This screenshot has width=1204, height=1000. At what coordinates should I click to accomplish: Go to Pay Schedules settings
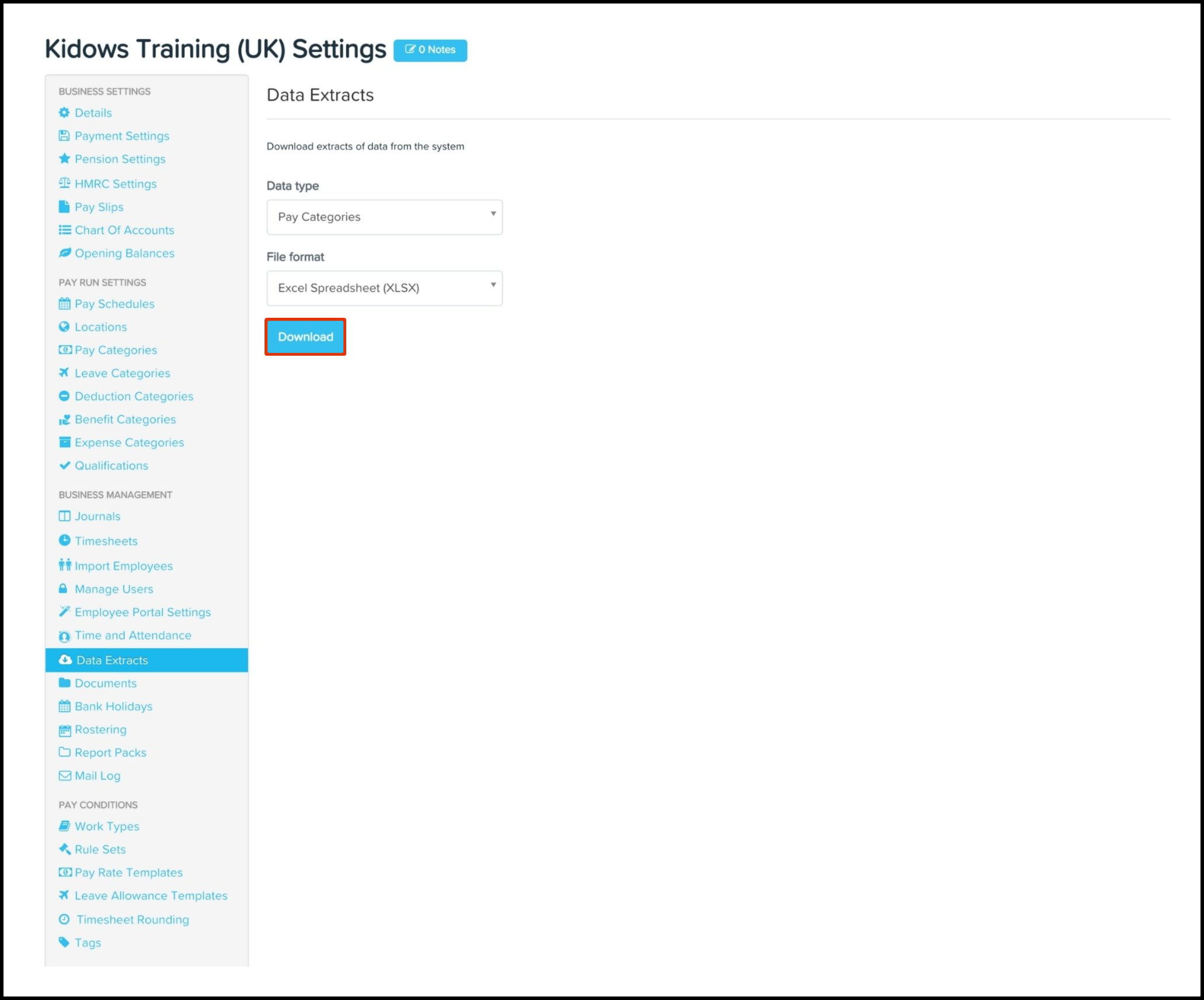coord(114,304)
